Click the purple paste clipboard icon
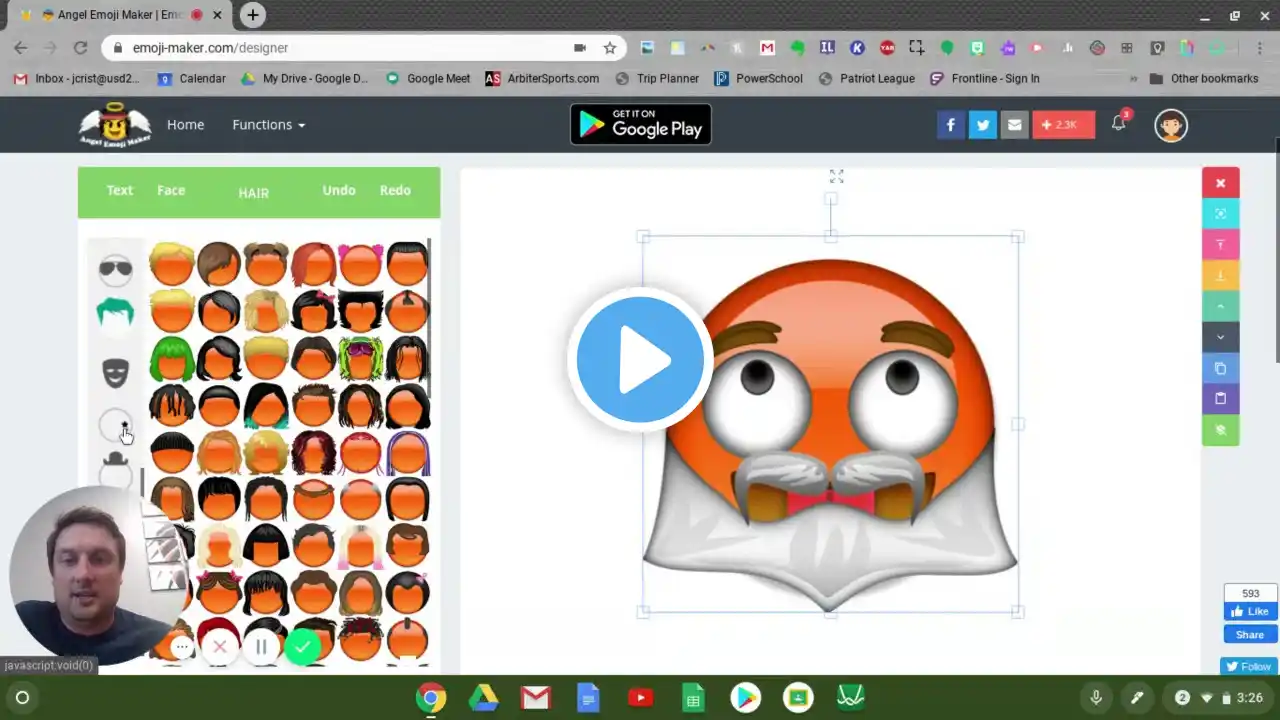This screenshot has height=720, width=1280. click(x=1220, y=399)
